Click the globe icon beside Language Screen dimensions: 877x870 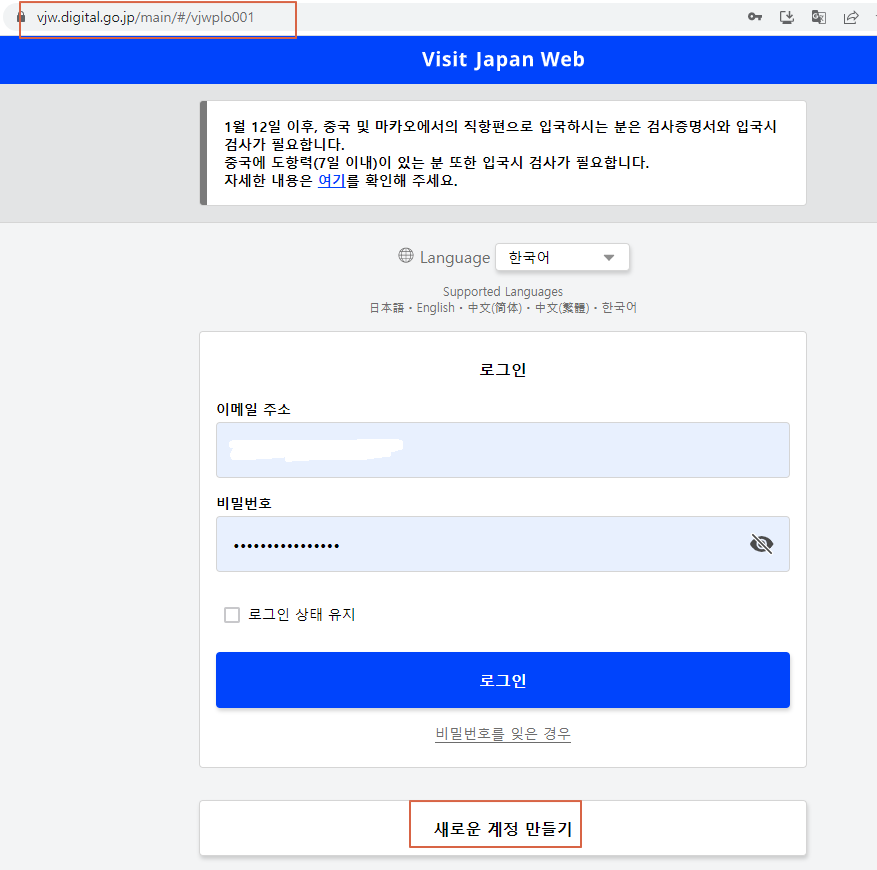coord(406,256)
